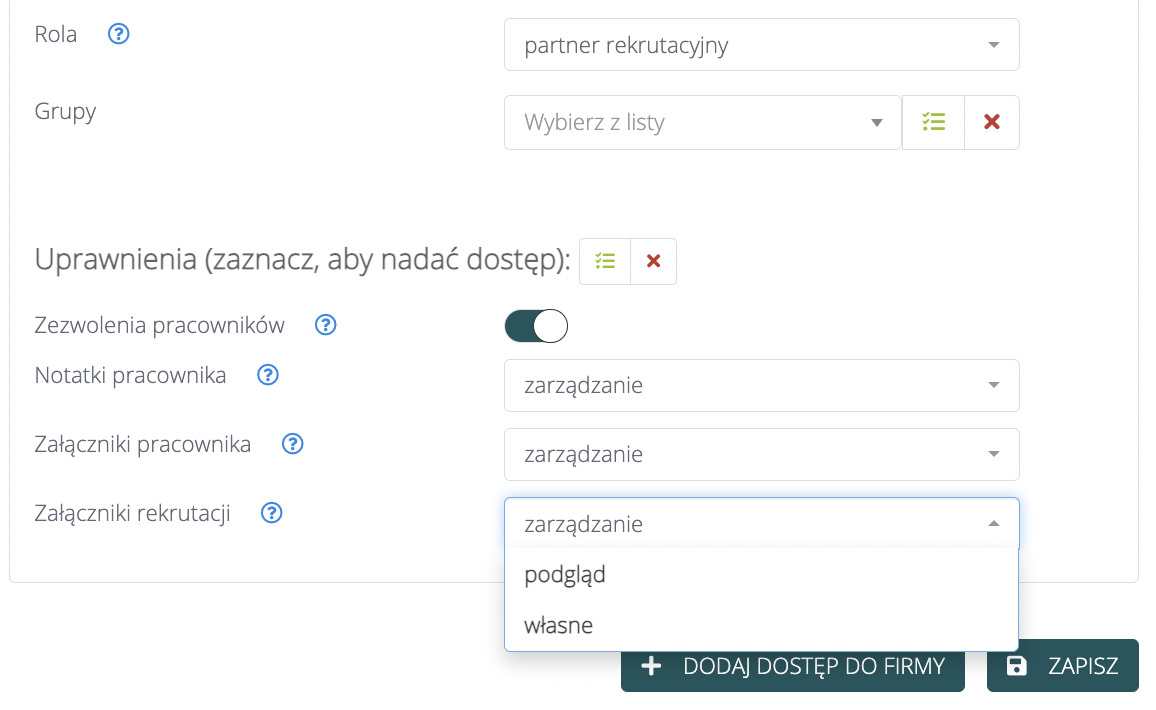Disable the Zezwolenia pracowników toggle
Image resolution: width=1156 pixels, height=710 pixels.
pyautogui.click(x=536, y=325)
